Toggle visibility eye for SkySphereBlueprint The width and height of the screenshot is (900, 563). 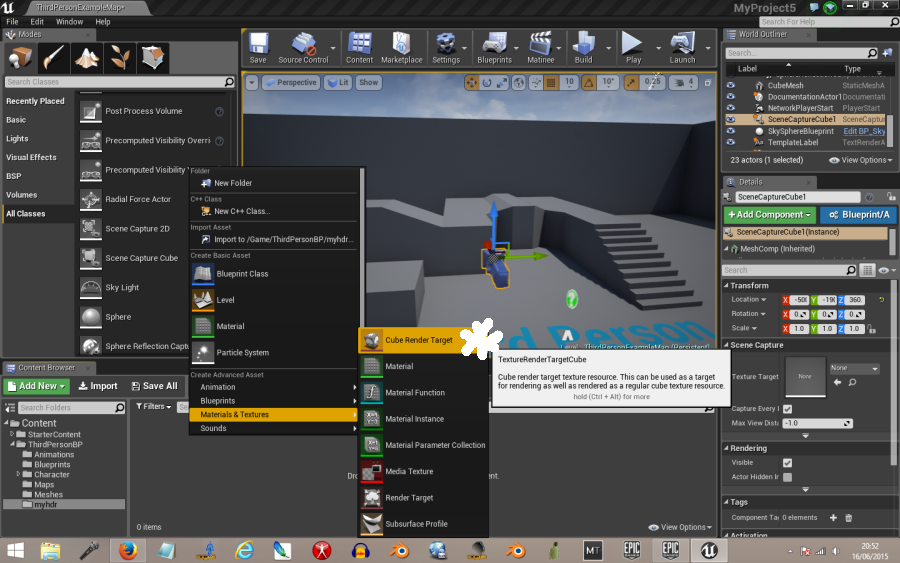[x=731, y=131]
